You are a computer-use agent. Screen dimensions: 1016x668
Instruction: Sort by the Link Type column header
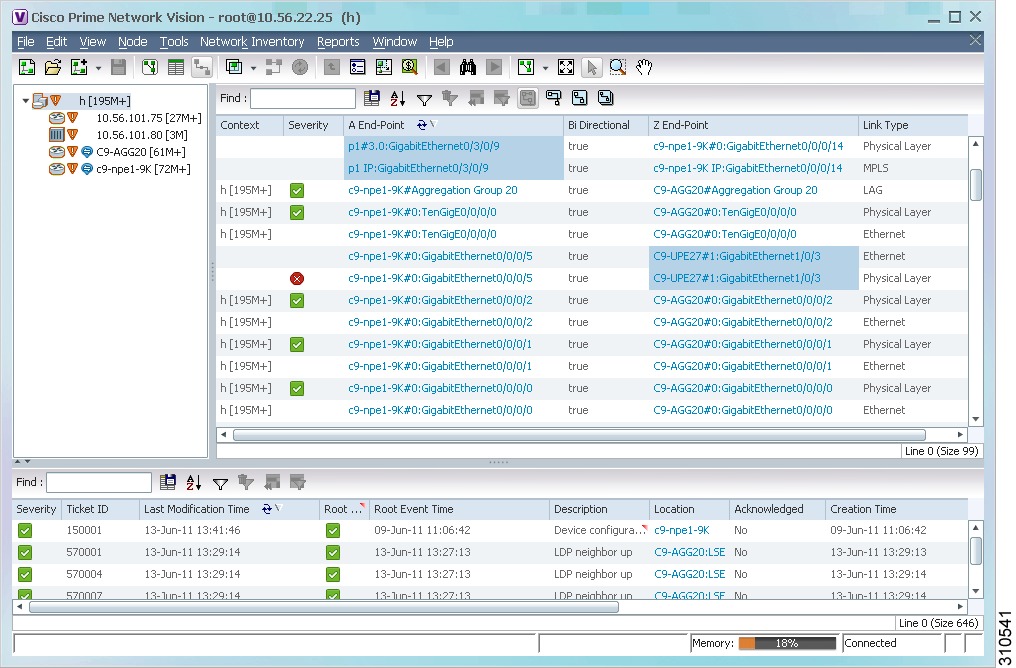tap(913, 125)
